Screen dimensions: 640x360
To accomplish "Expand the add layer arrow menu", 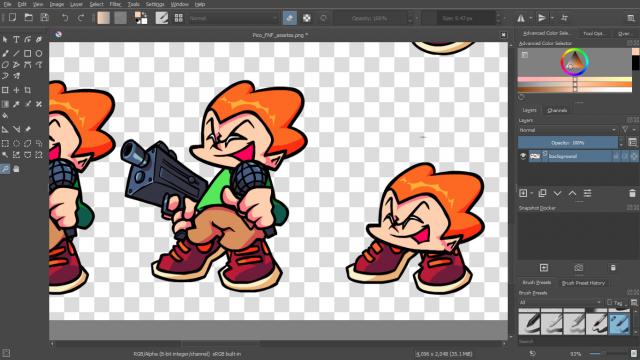I will (x=532, y=193).
